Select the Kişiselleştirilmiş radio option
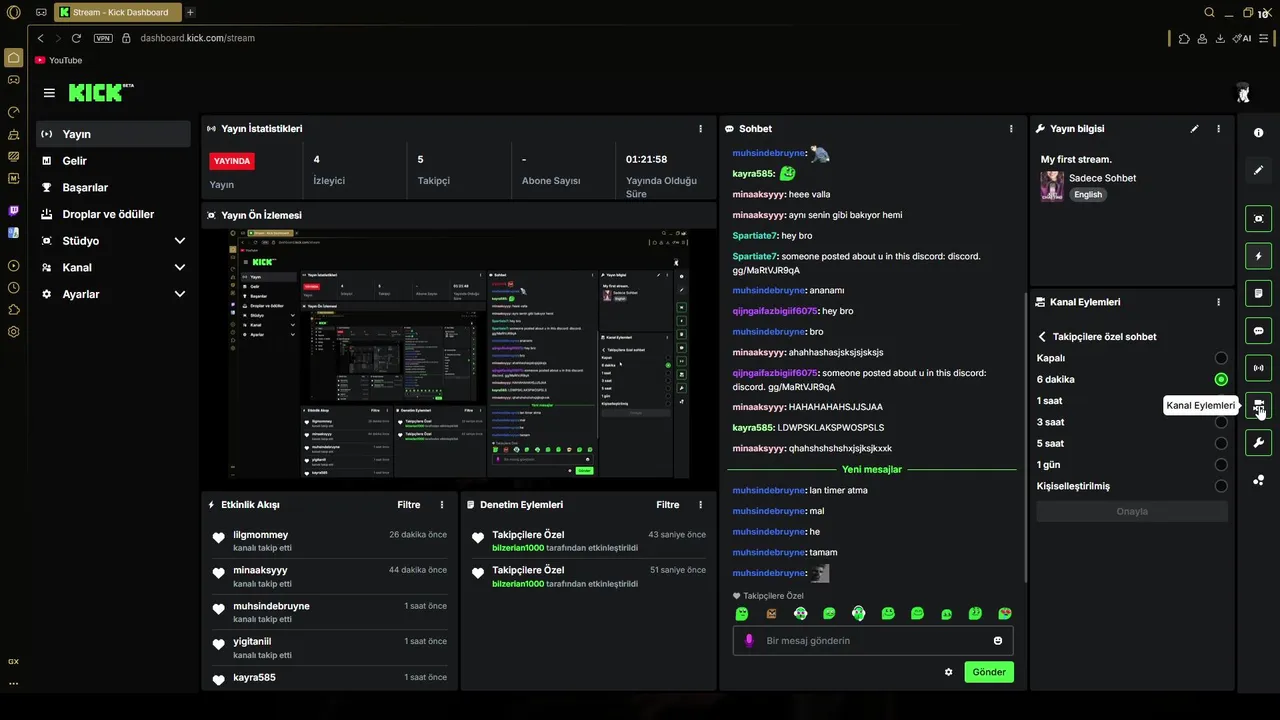Screen dimensions: 1280x720 pos(1221,486)
